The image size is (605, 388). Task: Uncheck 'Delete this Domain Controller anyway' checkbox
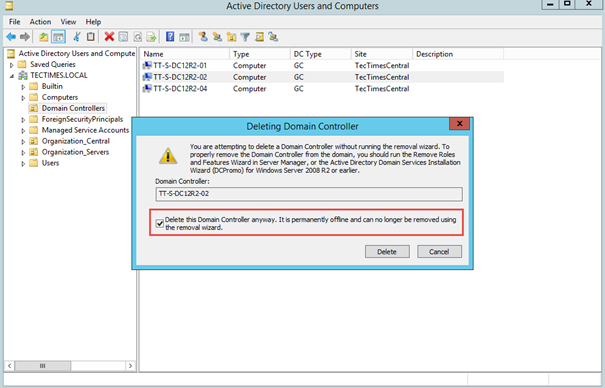pos(160,223)
